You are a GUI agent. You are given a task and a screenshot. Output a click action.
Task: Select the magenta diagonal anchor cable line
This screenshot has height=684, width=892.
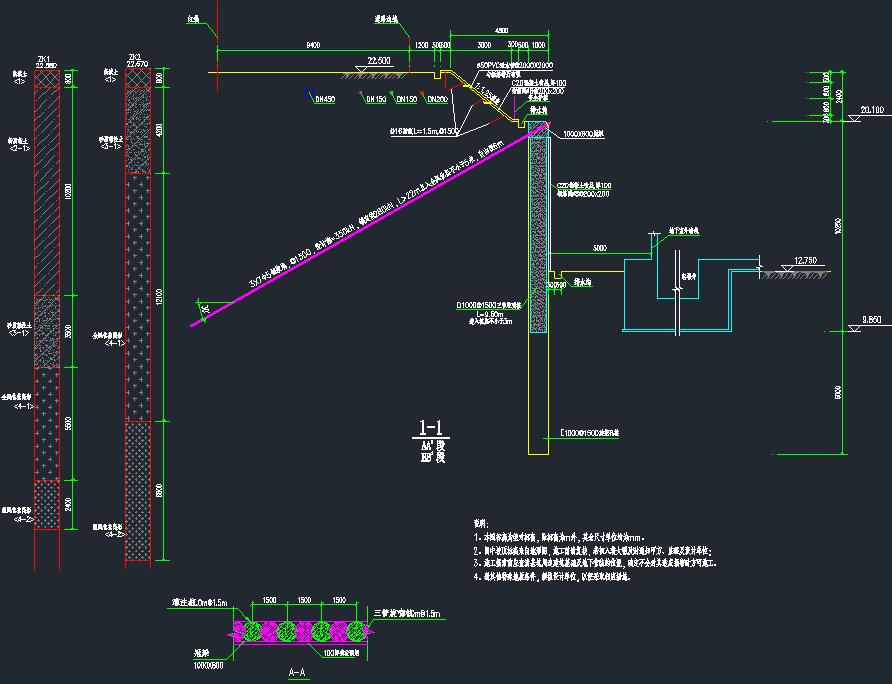360,229
